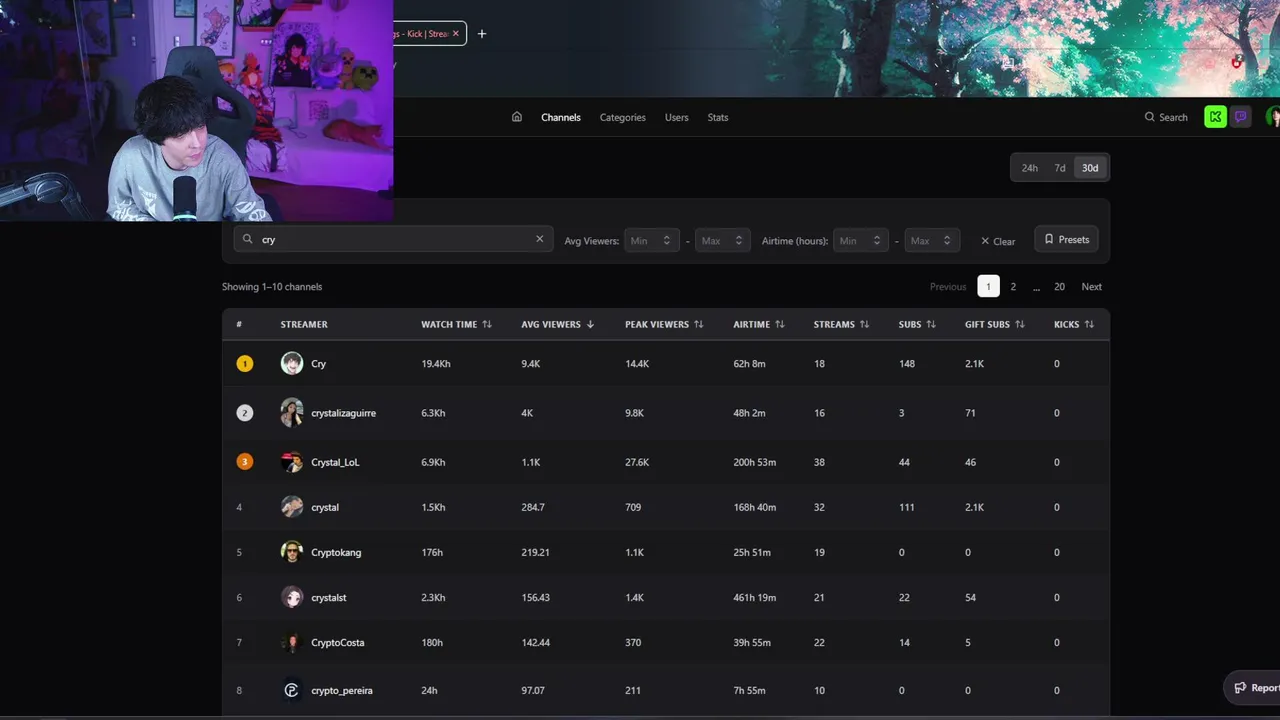Open the Cry streamer name link
1280x720 pixels.
pyautogui.click(x=318, y=364)
